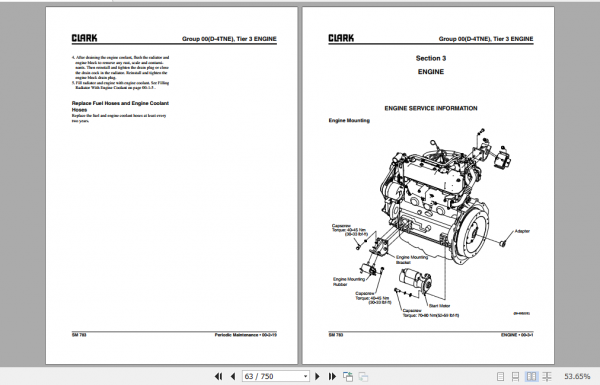
Task: Click the ENGINE 00-3-1 footer text
Action: tap(517, 335)
